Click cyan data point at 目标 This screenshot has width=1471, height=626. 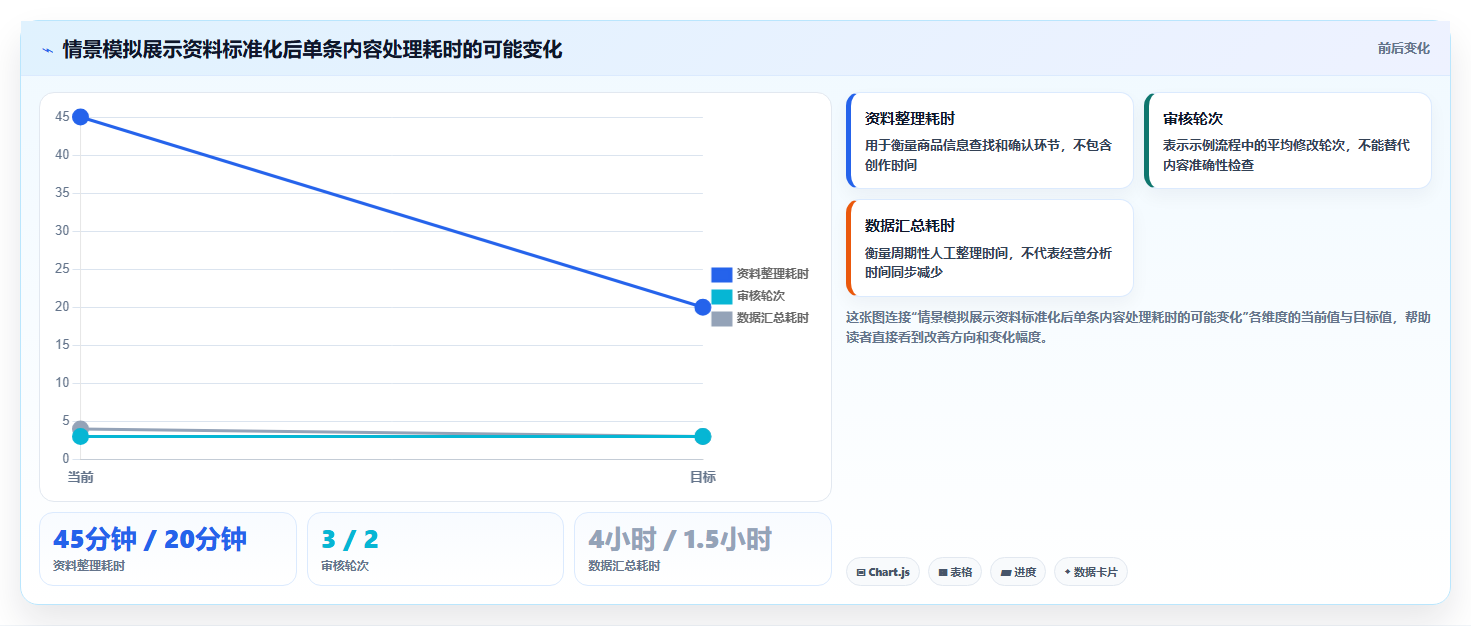click(703, 436)
